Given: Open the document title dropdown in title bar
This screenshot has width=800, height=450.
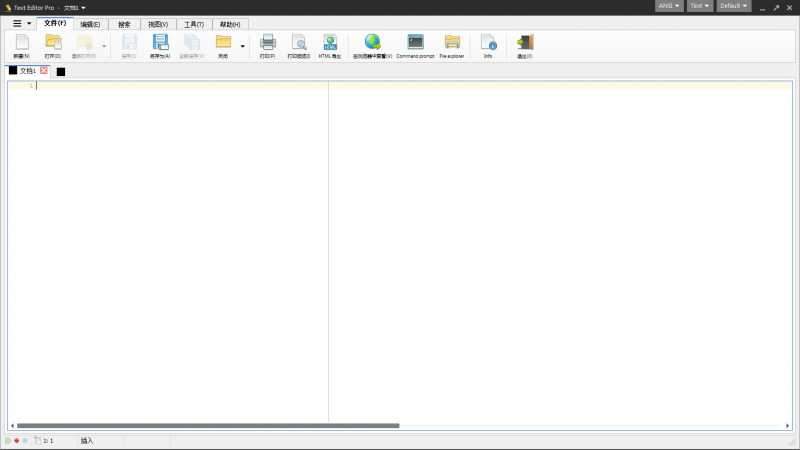Looking at the screenshot, I should (74, 8).
